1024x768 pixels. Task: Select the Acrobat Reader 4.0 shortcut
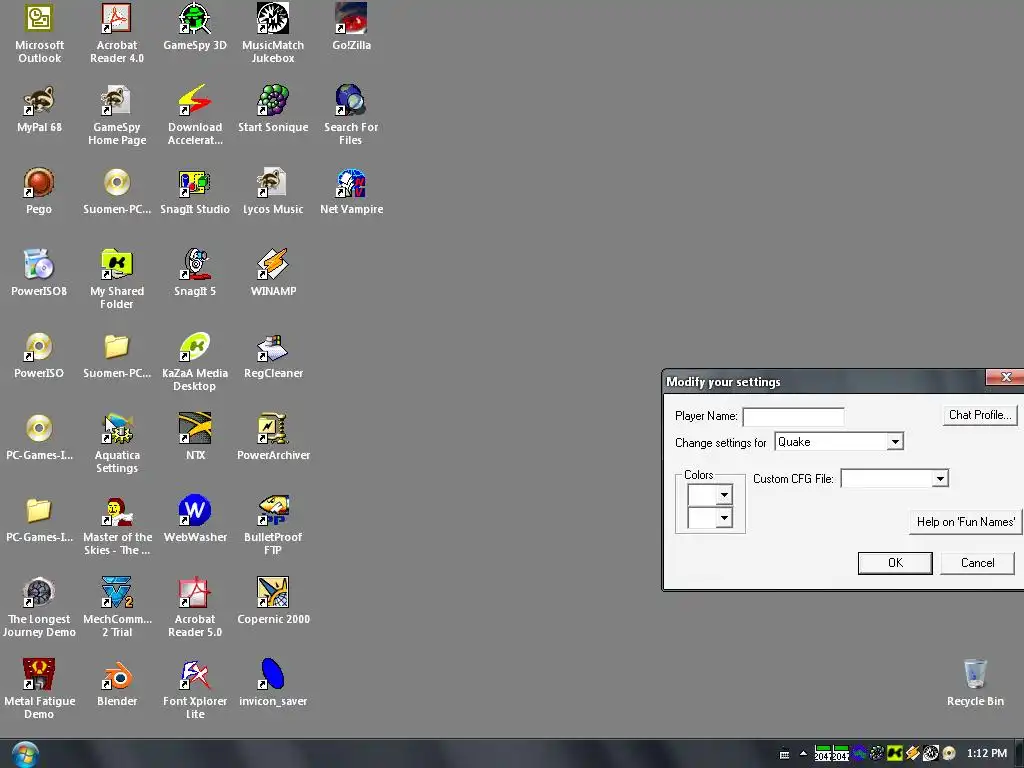(117, 19)
